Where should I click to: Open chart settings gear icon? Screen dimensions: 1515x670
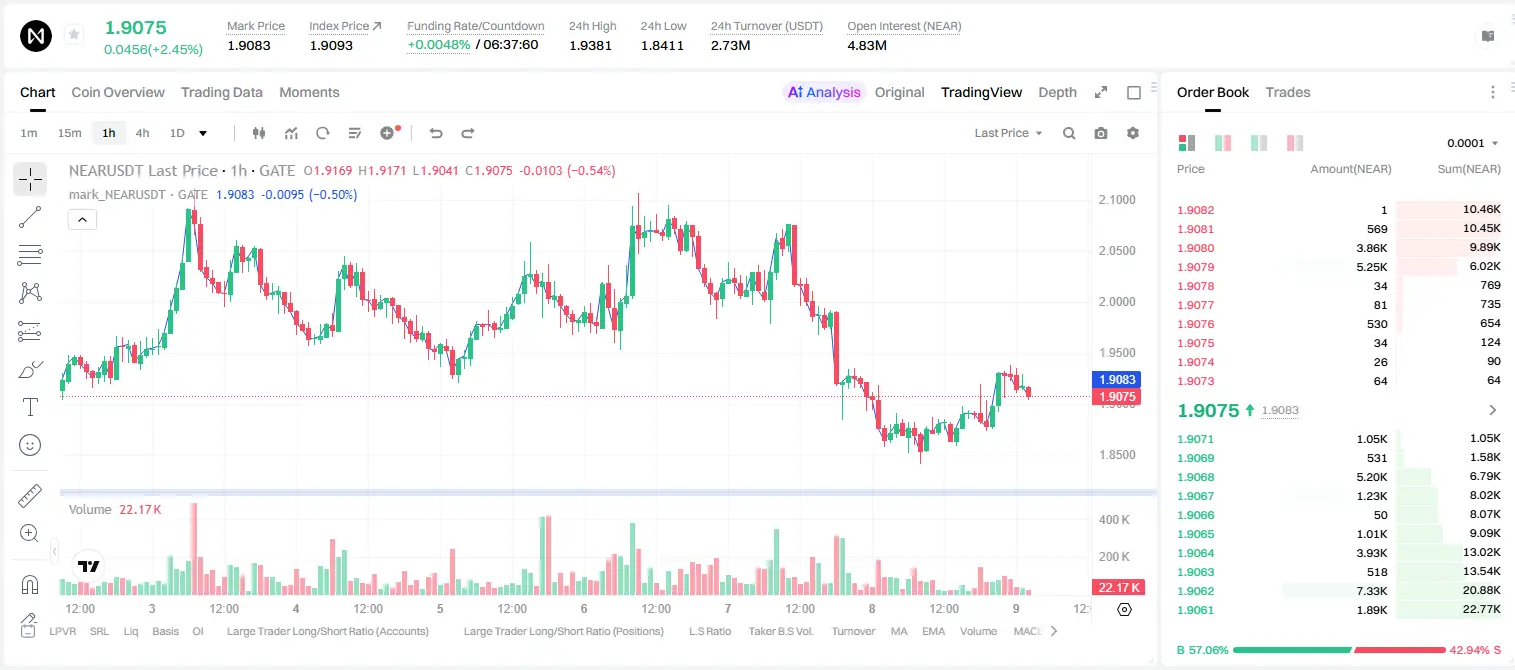[1133, 133]
